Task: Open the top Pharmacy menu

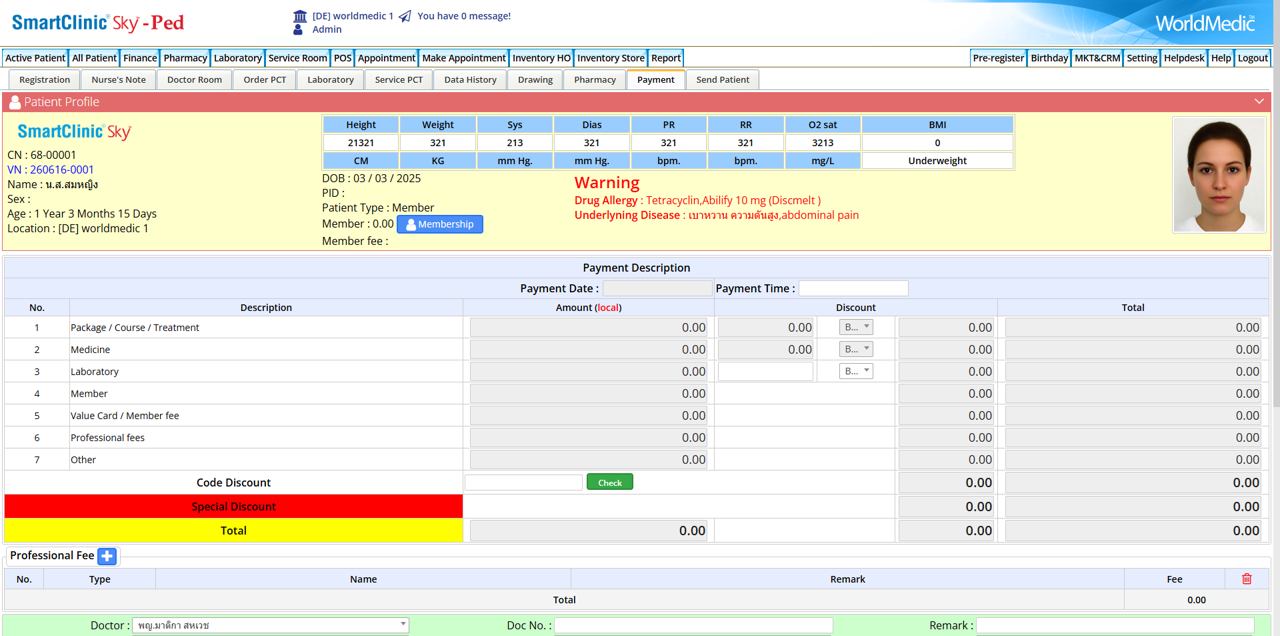Action: click(x=185, y=58)
